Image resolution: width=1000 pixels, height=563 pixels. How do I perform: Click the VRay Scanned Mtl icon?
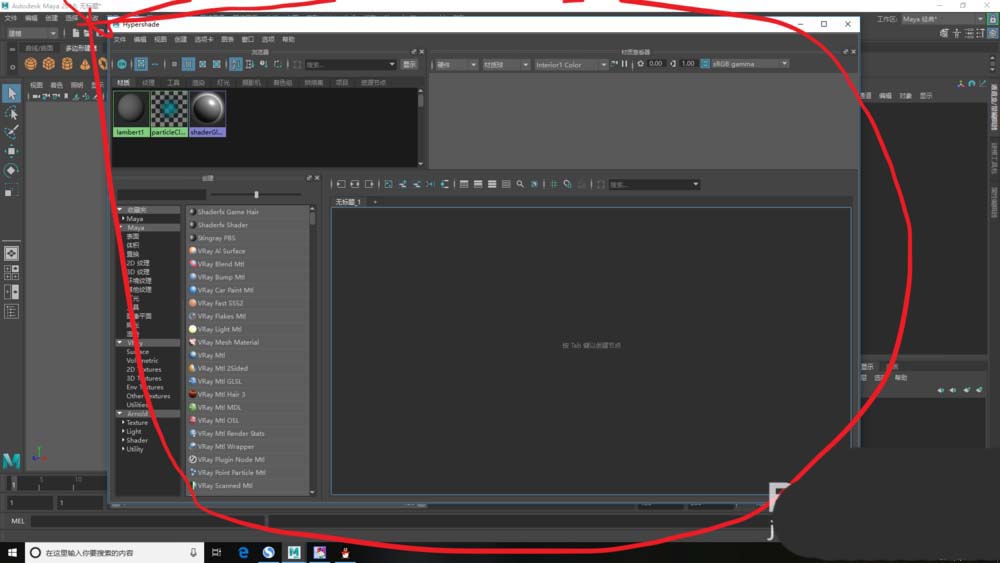(193, 485)
